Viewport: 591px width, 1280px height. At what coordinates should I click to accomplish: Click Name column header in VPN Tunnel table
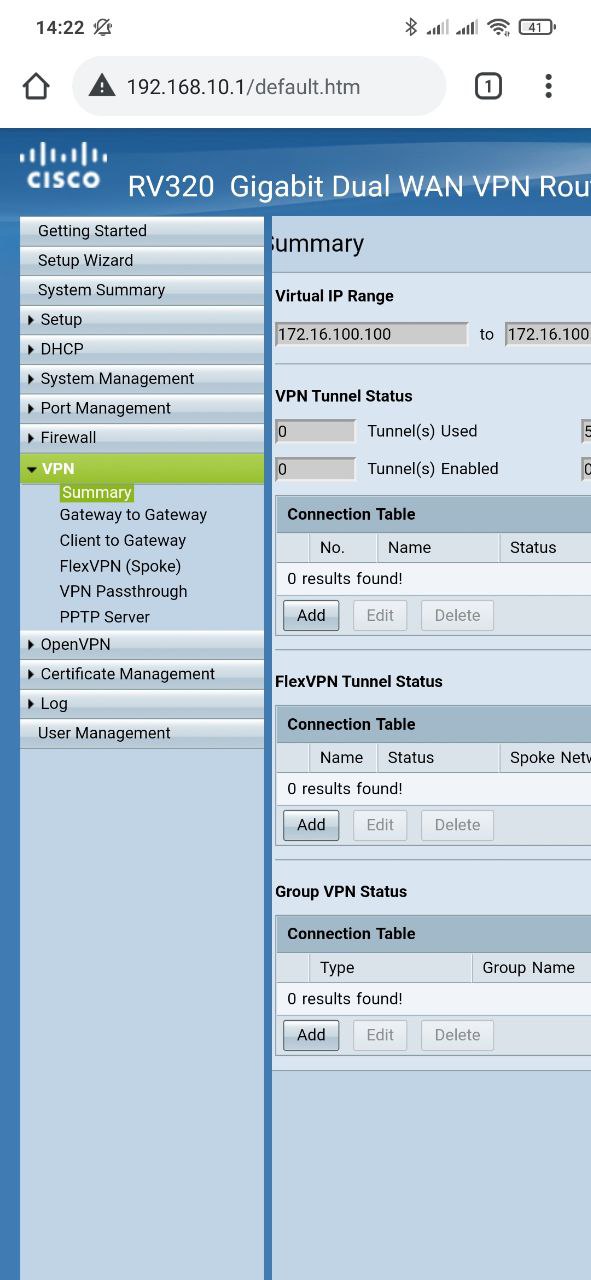tap(438, 547)
